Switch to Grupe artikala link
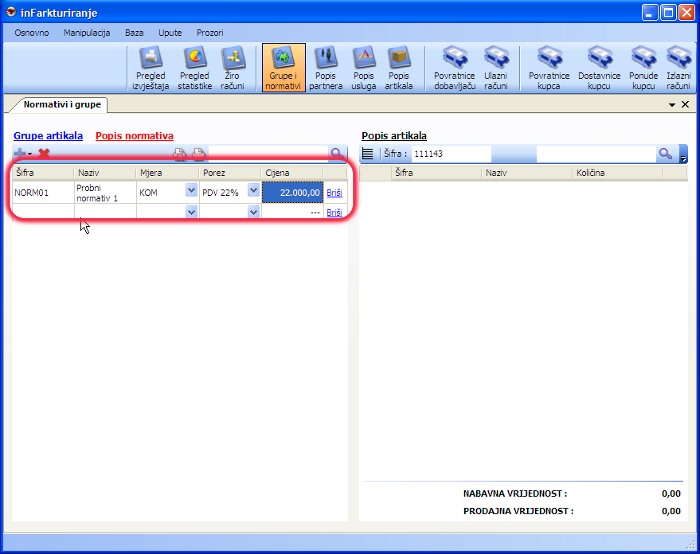 click(x=48, y=136)
